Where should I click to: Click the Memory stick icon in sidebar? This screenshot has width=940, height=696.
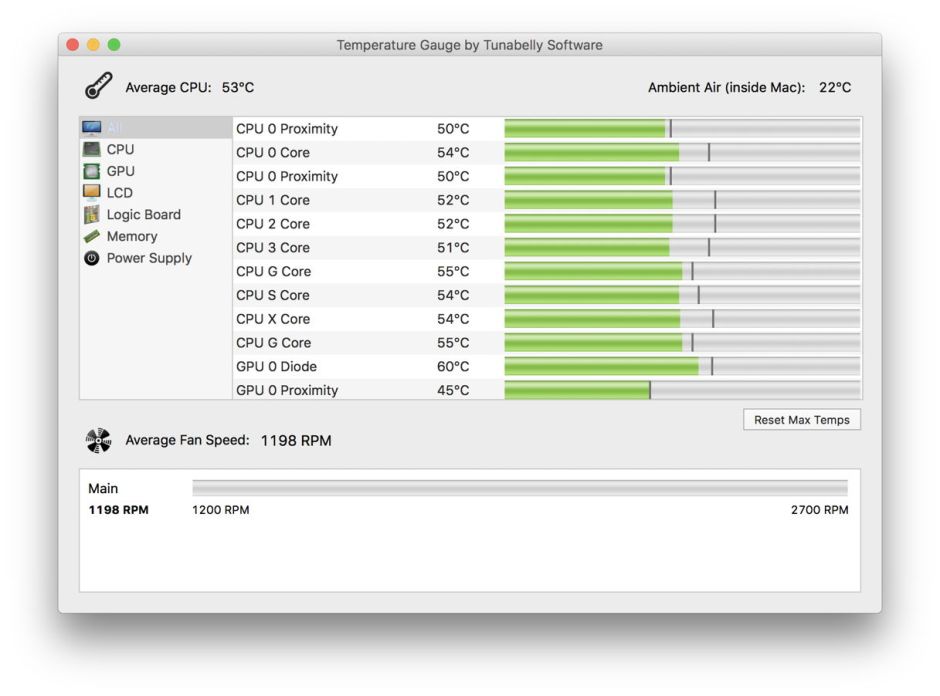[93, 236]
